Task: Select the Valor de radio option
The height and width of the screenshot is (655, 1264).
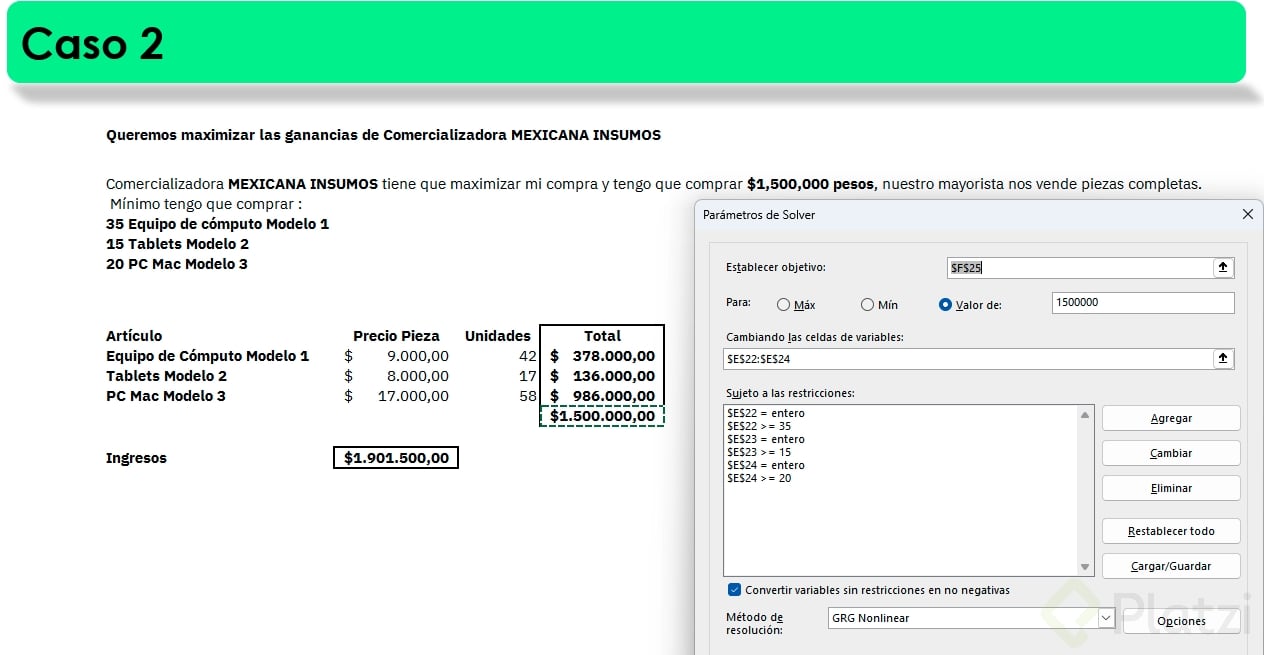Action: tap(970, 305)
